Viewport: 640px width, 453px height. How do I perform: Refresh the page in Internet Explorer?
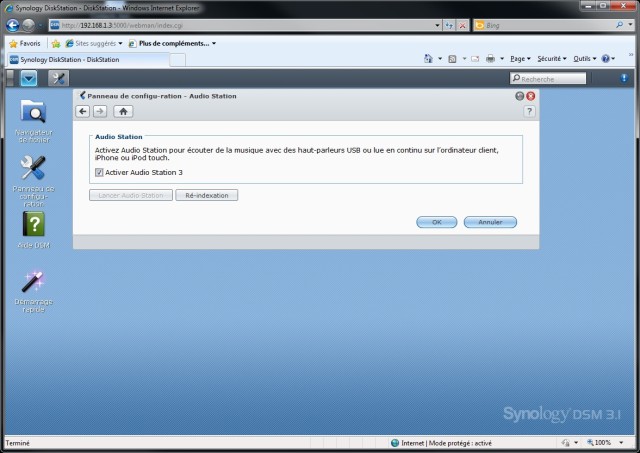point(449,25)
